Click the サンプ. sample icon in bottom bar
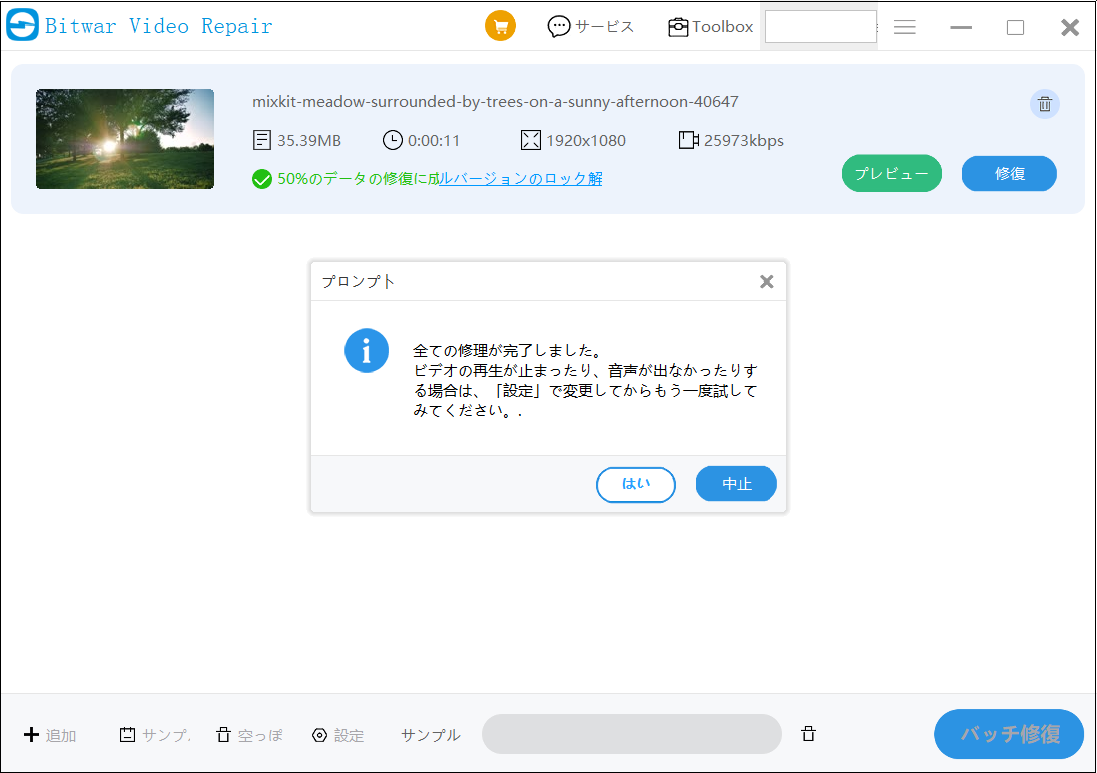The height and width of the screenshot is (773, 1097). point(127,735)
